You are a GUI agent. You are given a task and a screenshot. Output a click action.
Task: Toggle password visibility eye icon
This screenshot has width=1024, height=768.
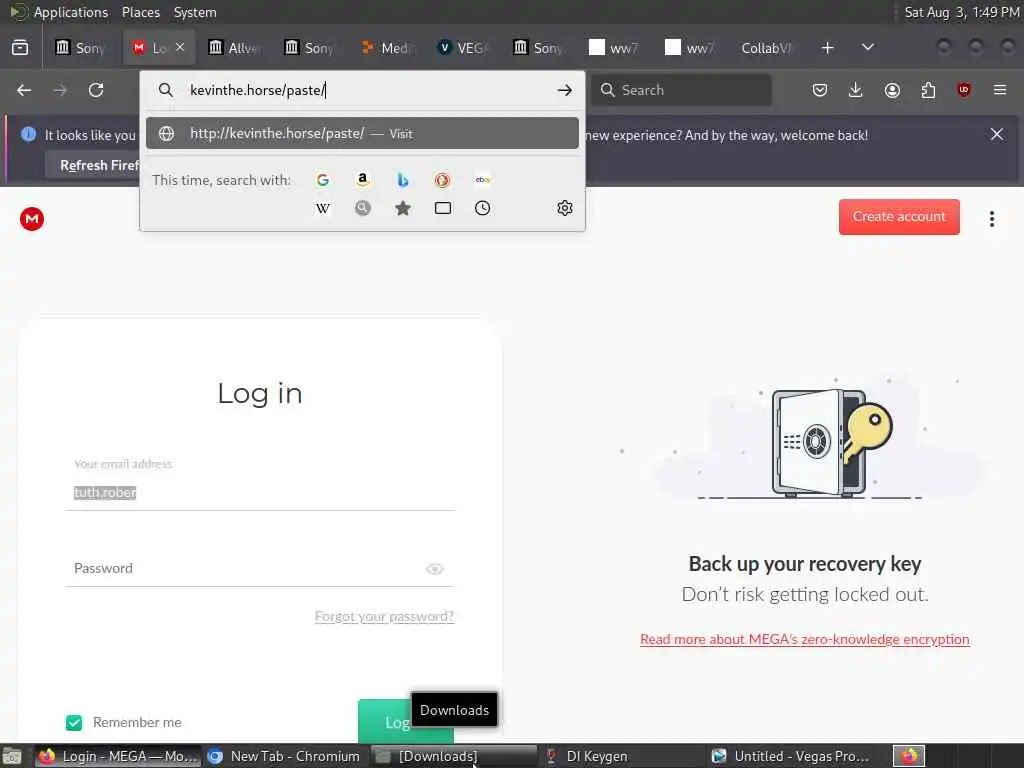click(435, 569)
